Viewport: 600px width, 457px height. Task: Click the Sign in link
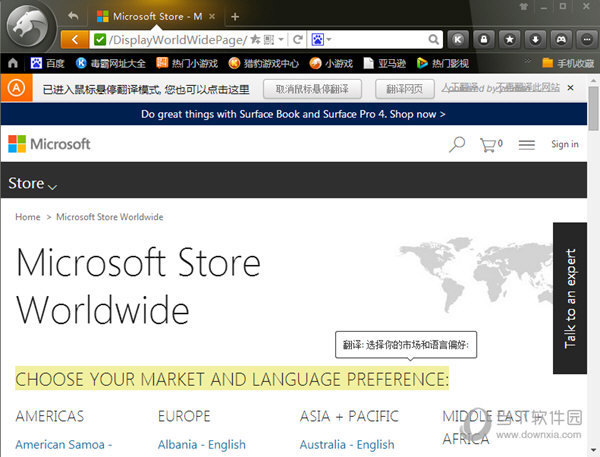click(564, 145)
